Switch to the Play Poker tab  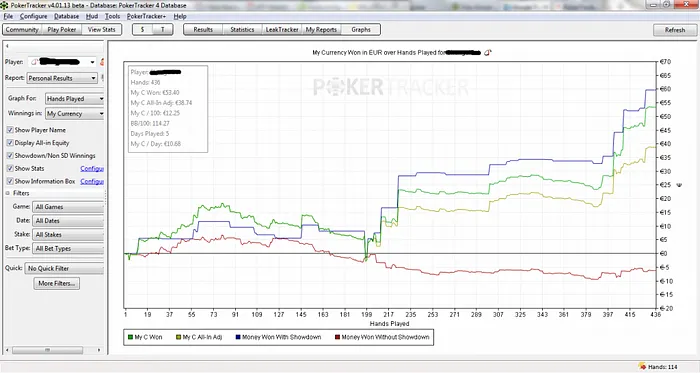coord(62,29)
